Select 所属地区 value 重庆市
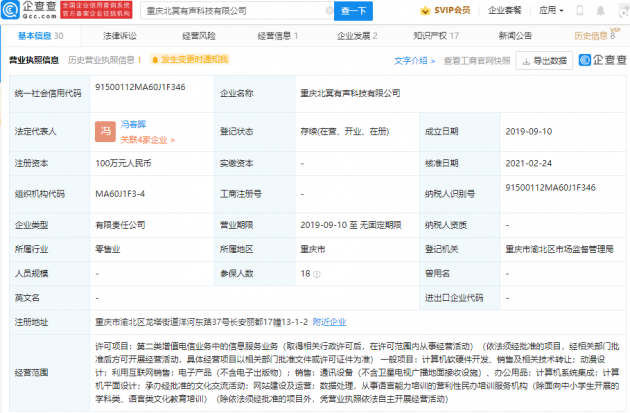 [x=313, y=249]
